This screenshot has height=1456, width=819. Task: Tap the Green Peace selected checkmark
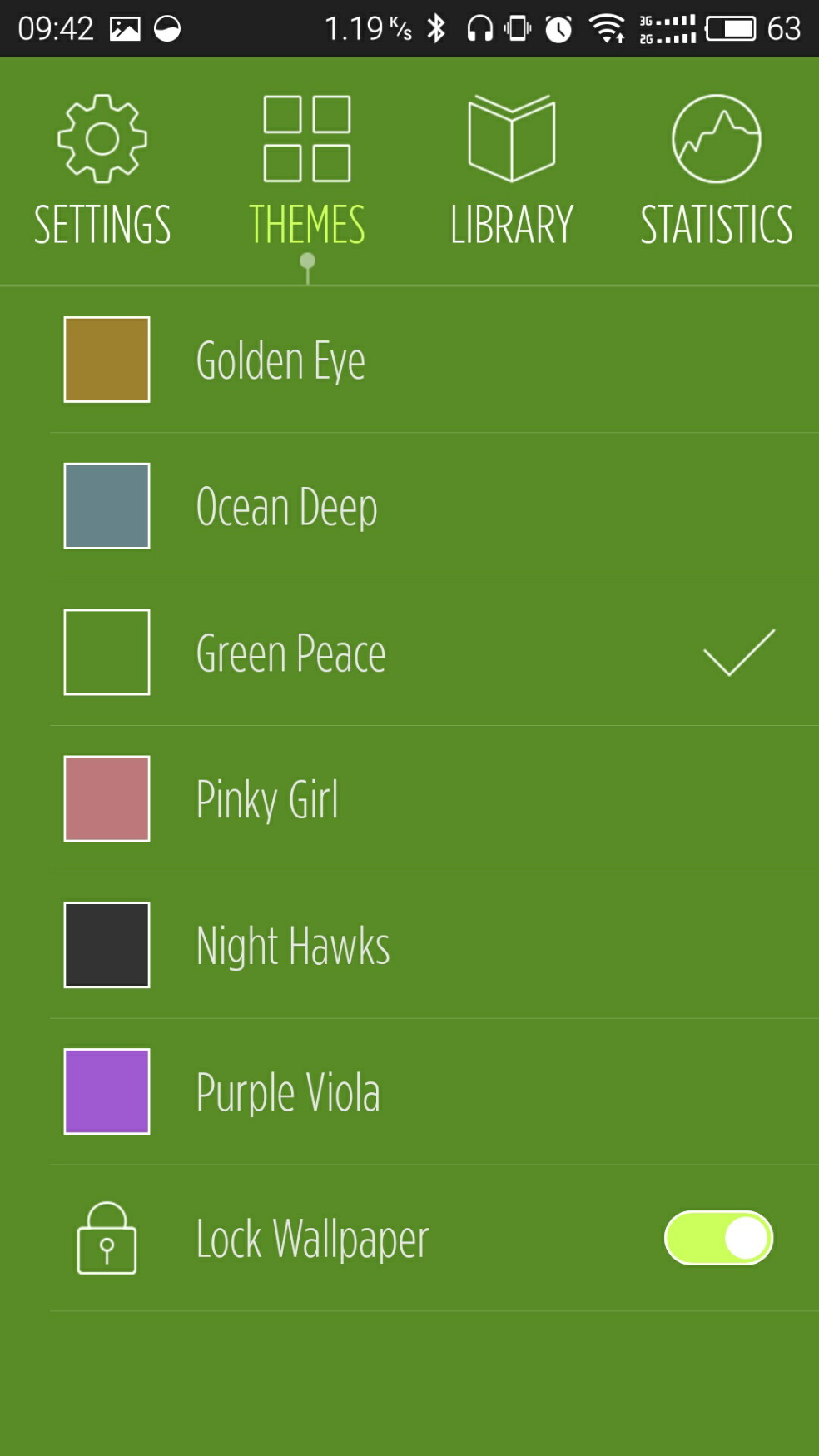(x=739, y=653)
